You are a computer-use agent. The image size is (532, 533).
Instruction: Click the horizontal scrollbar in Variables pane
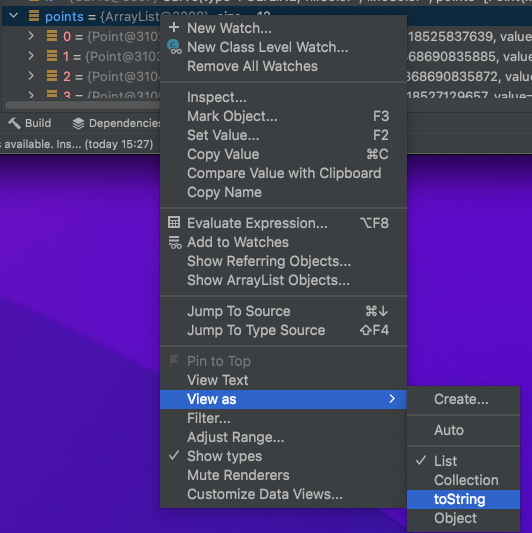click(83, 105)
